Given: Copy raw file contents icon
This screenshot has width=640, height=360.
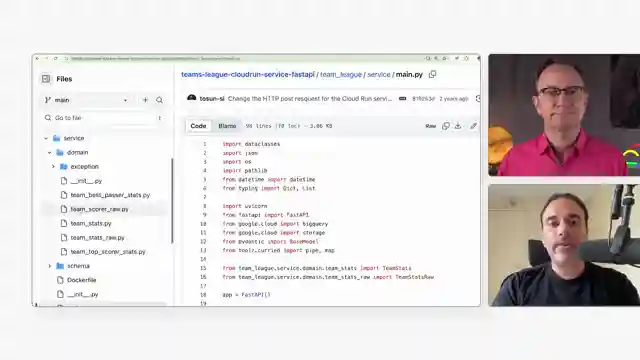Looking at the screenshot, I should [x=446, y=126].
